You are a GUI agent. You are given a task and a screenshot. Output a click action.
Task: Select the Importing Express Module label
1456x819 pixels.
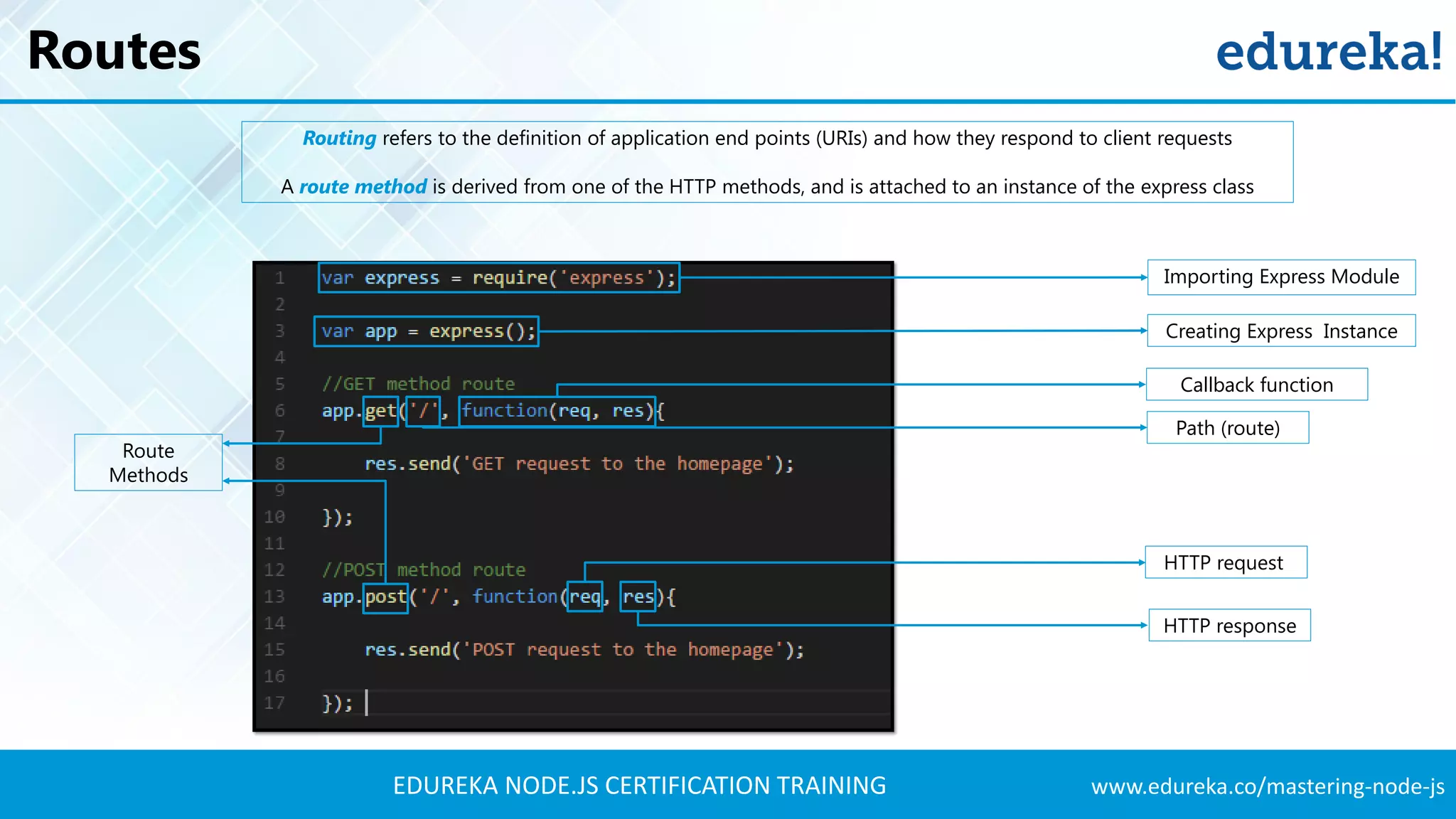point(1281,277)
